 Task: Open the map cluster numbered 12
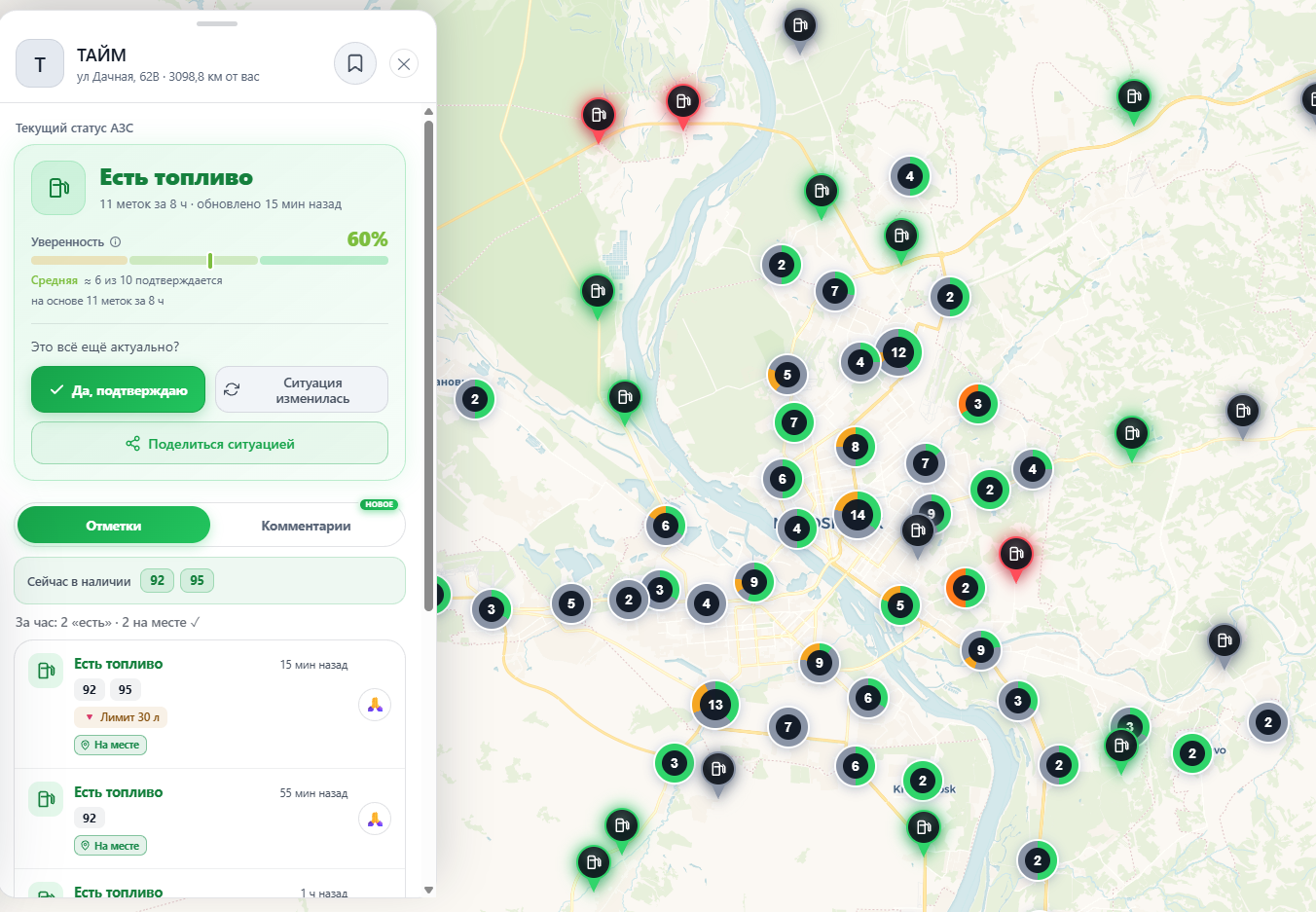(x=898, y=352)
